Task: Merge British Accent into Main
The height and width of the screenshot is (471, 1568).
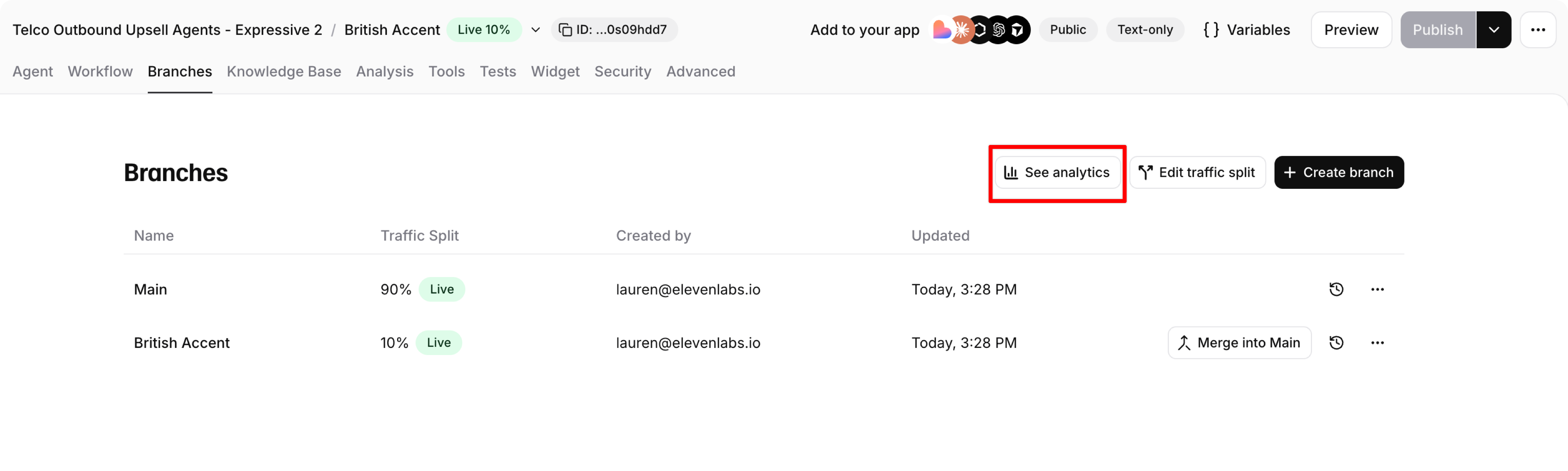Action: click(x=1239, y=343)
